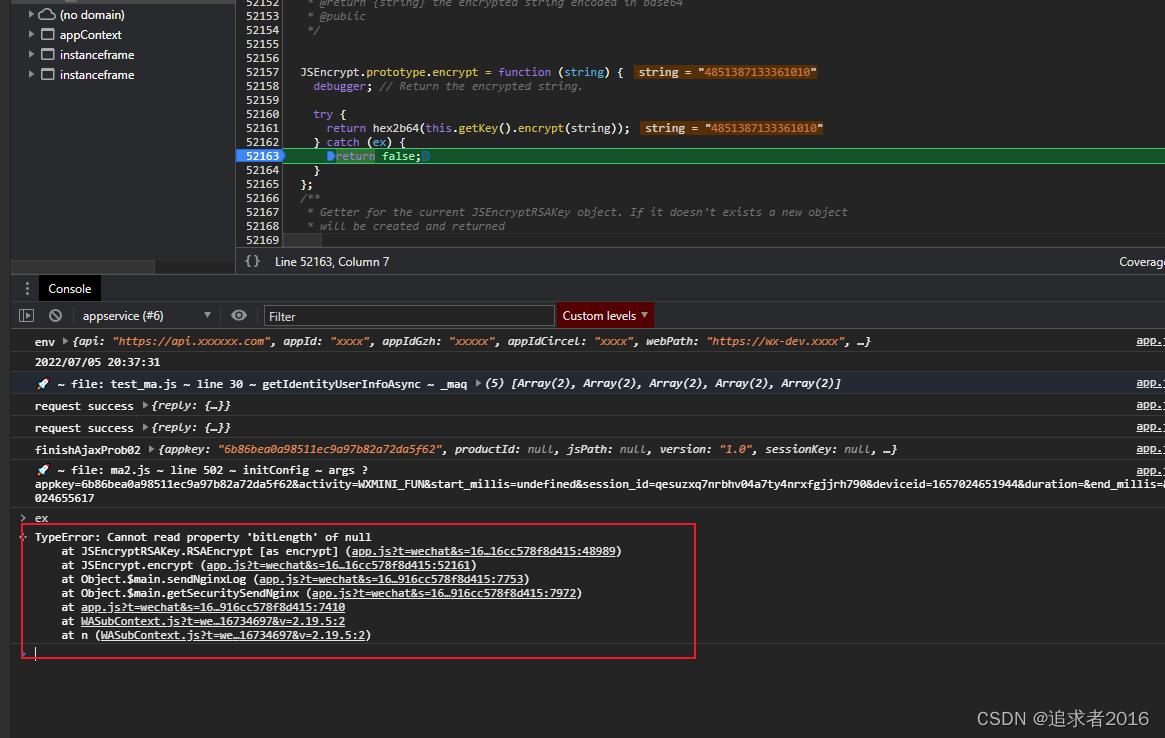The image size is (1165, 738).
Task: Click the pretty print braces icon
Action: [253, 261]
